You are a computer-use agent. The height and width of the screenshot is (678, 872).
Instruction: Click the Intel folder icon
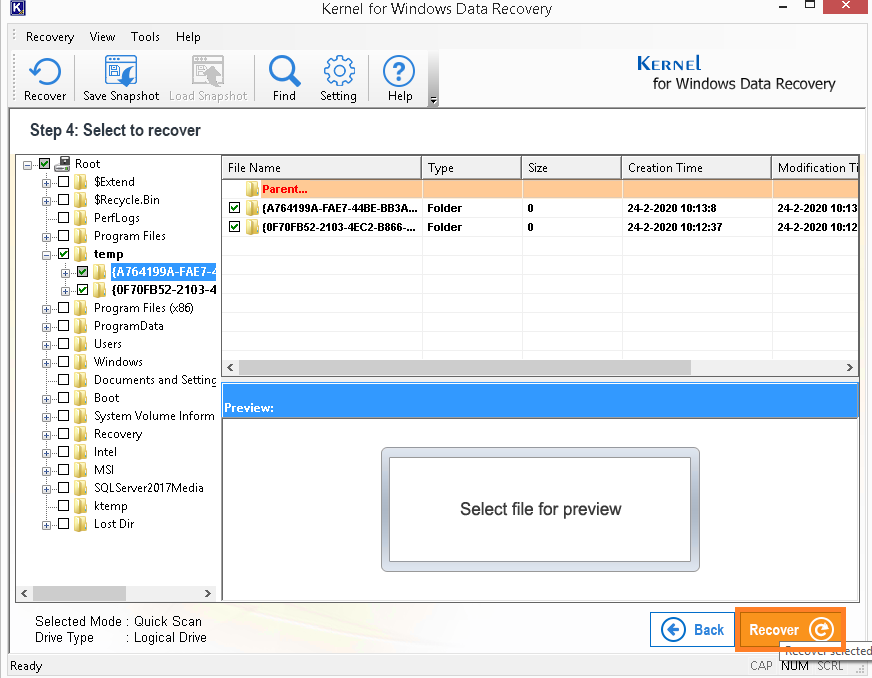pyautogui.click(x=81, y=452)
